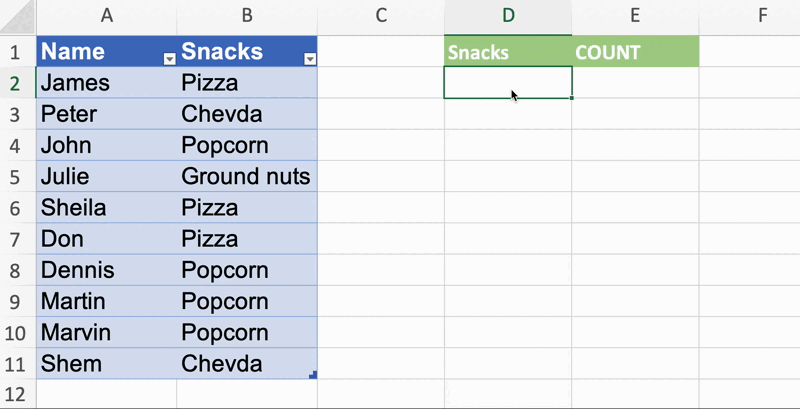Select row 5 header
Image resolution: width=800 pixels, height=409 pixels.
tap(16, 177)
